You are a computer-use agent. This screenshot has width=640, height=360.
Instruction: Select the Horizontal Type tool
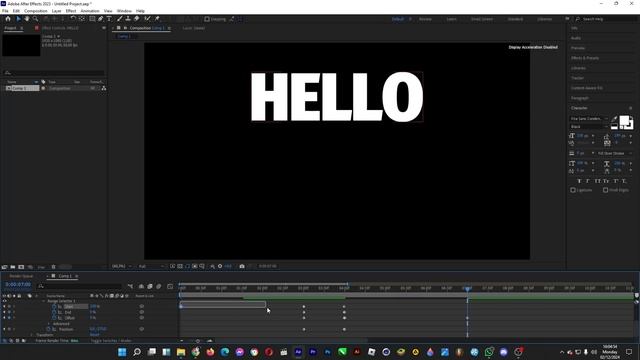[109, 19]
